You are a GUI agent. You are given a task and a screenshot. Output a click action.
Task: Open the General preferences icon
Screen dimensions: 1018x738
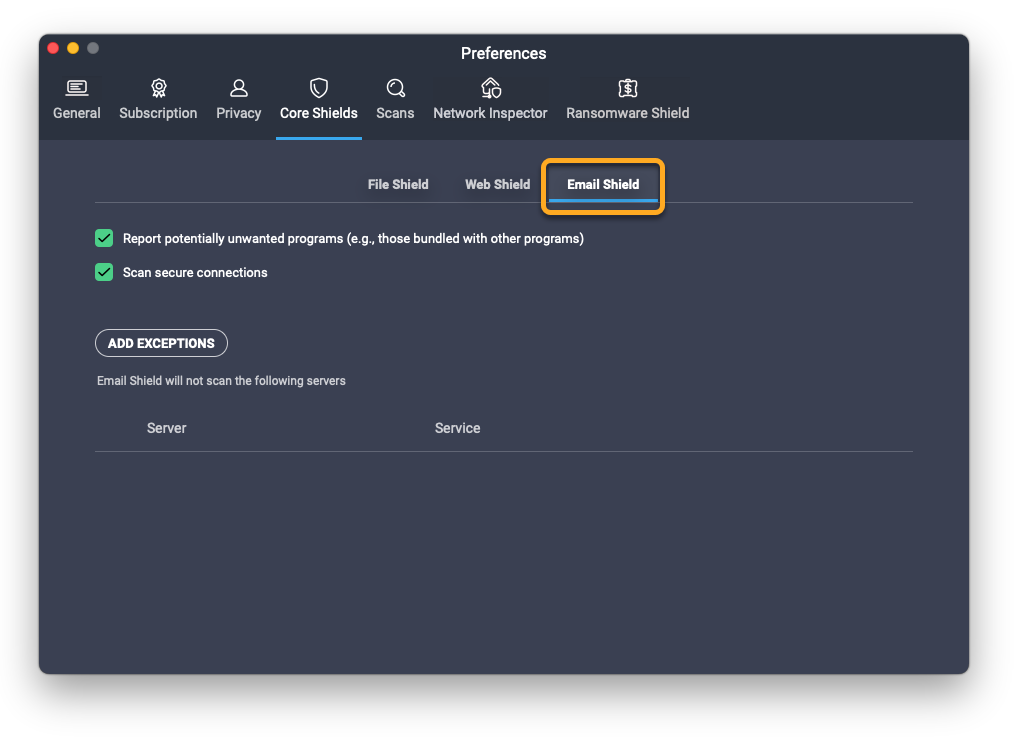pyautogui.click(x=77, y=88)
